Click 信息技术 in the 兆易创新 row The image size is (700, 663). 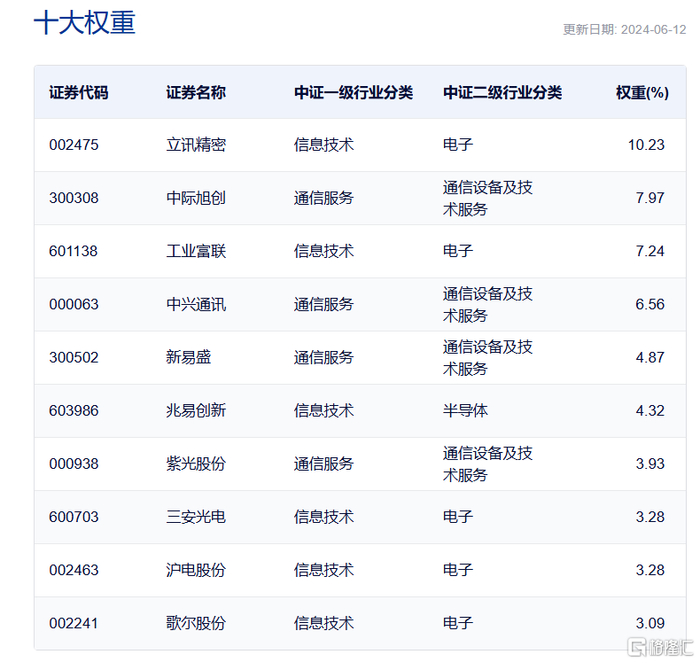(324, 411)
